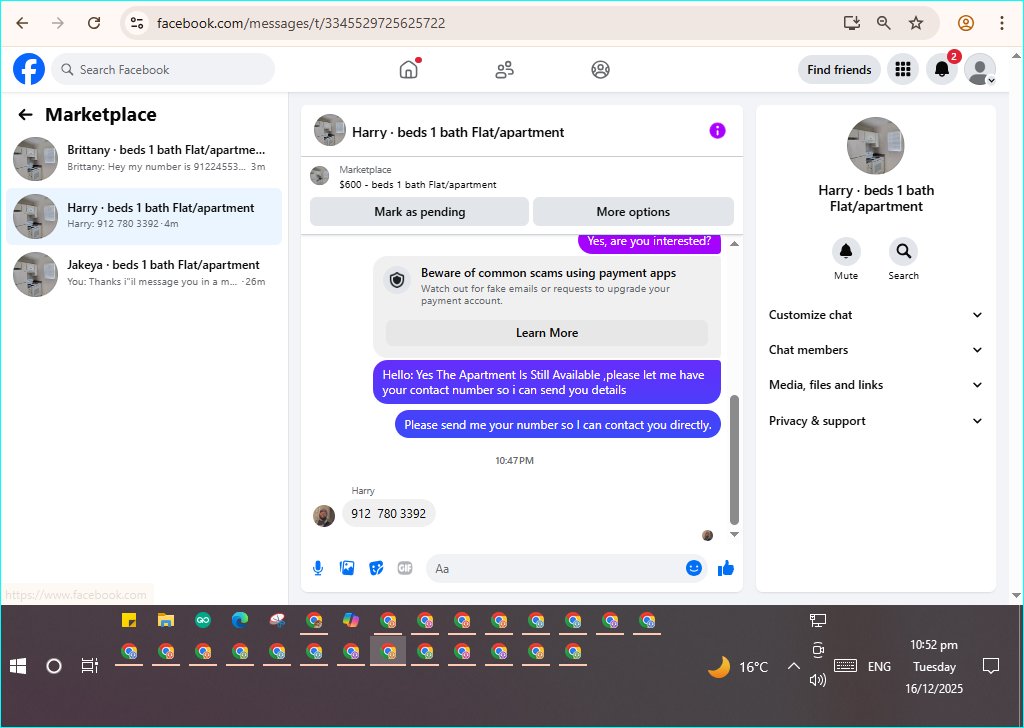The height and width of the screenshot is (728, 1024).
Task: Show hidden system tray icons chevron
Action: 793,666
